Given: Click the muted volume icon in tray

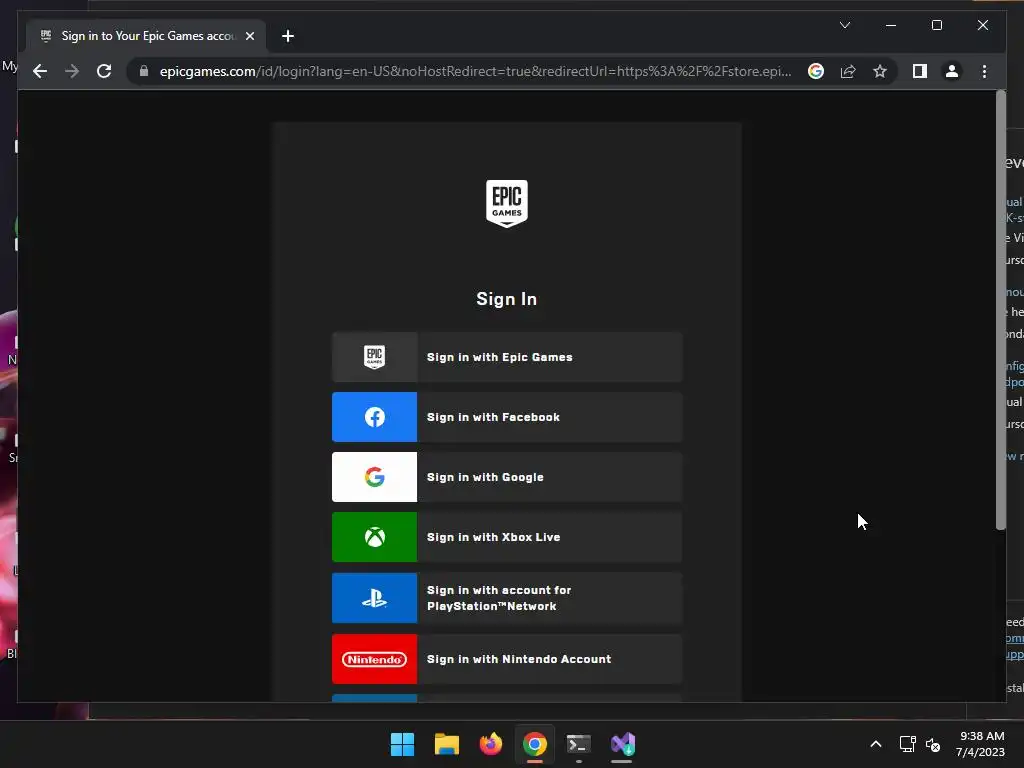Looking at the screenshot, I should 933,744.
